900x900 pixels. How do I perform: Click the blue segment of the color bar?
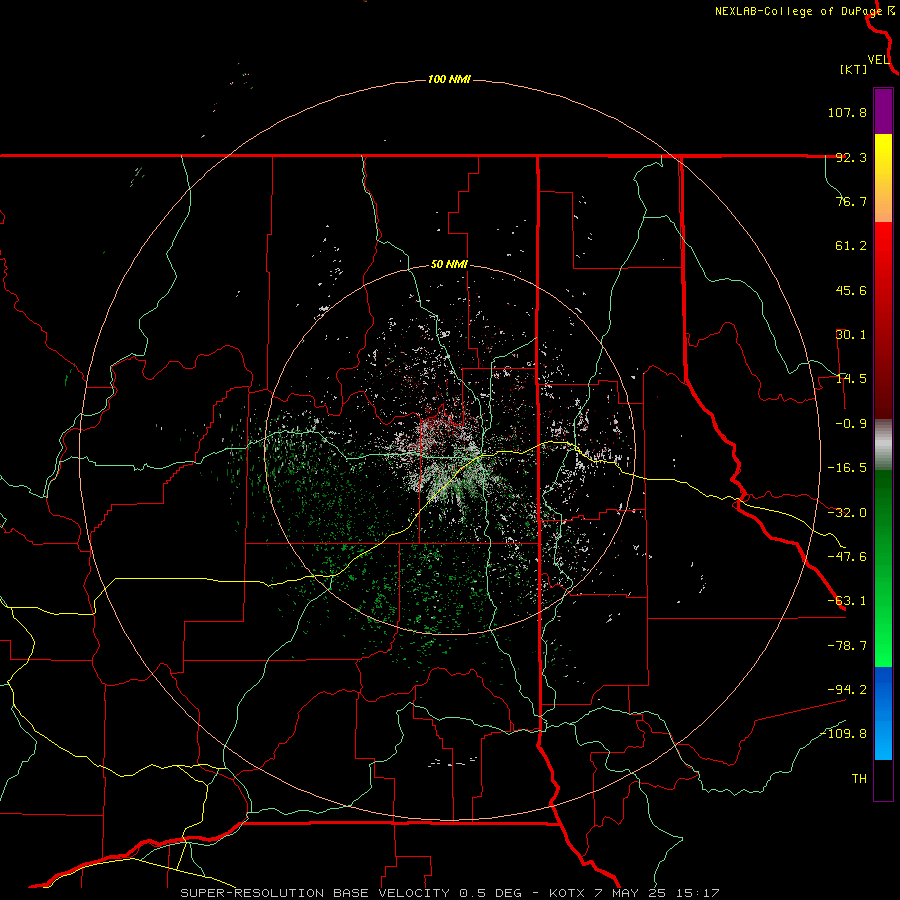point(883,713)
